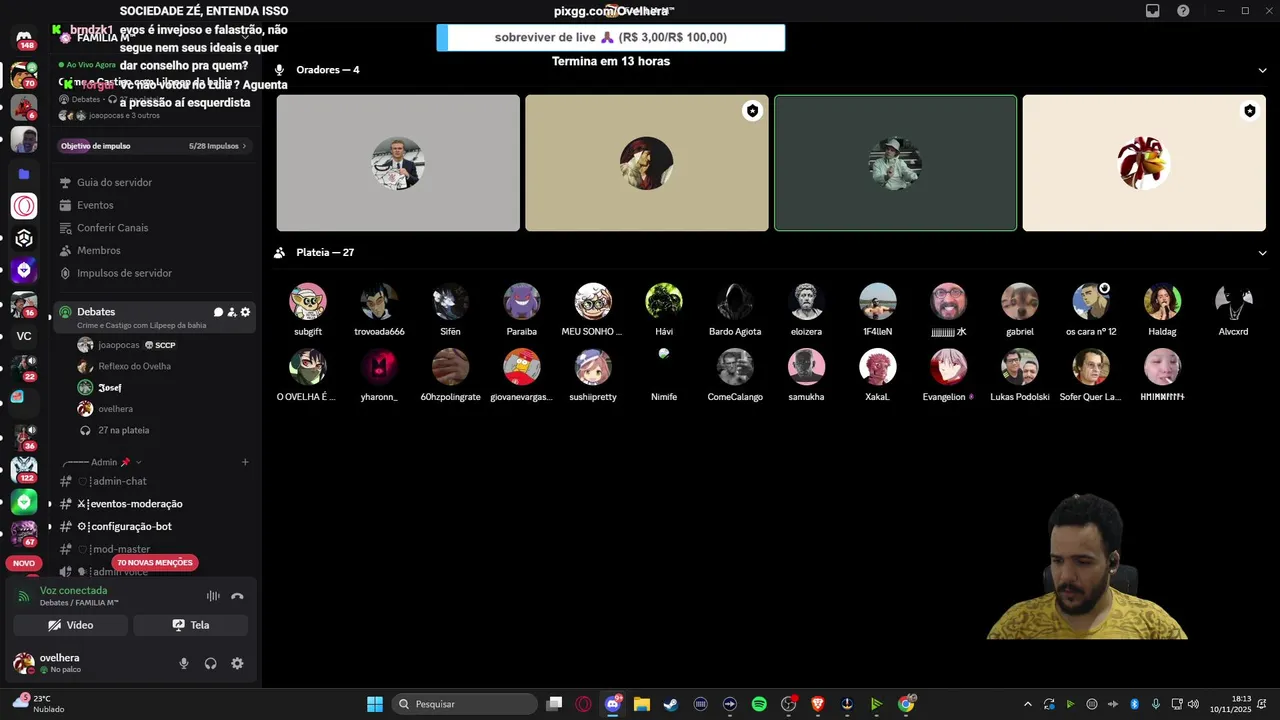Open Discord direct messages home icon
Screen dimensions: 1280x720
24,38
